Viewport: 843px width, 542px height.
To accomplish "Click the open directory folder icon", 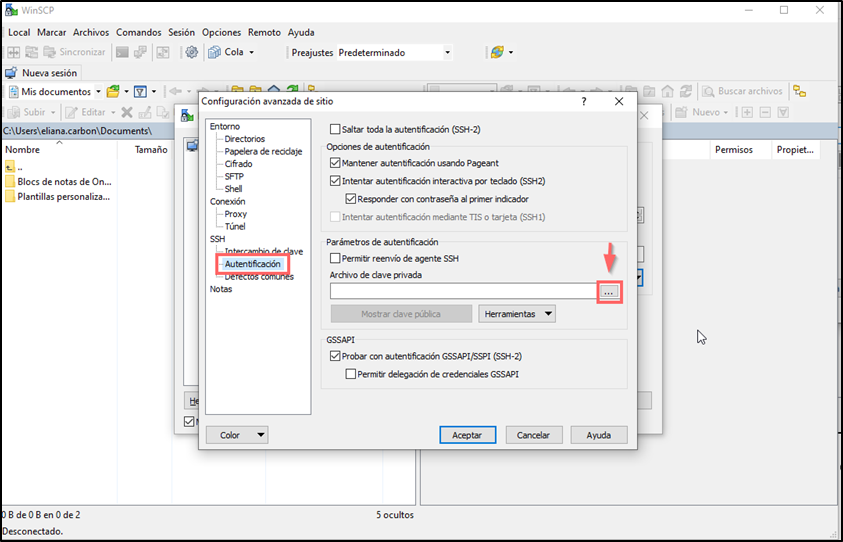I will click(x=113, y=91).
